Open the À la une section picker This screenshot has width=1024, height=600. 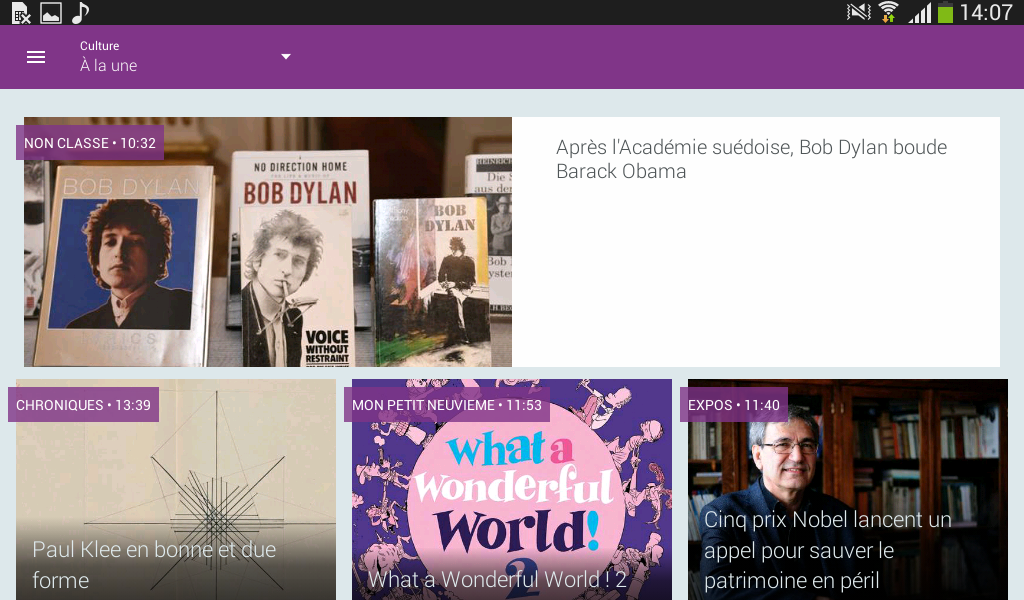click(x=110, y=63)
